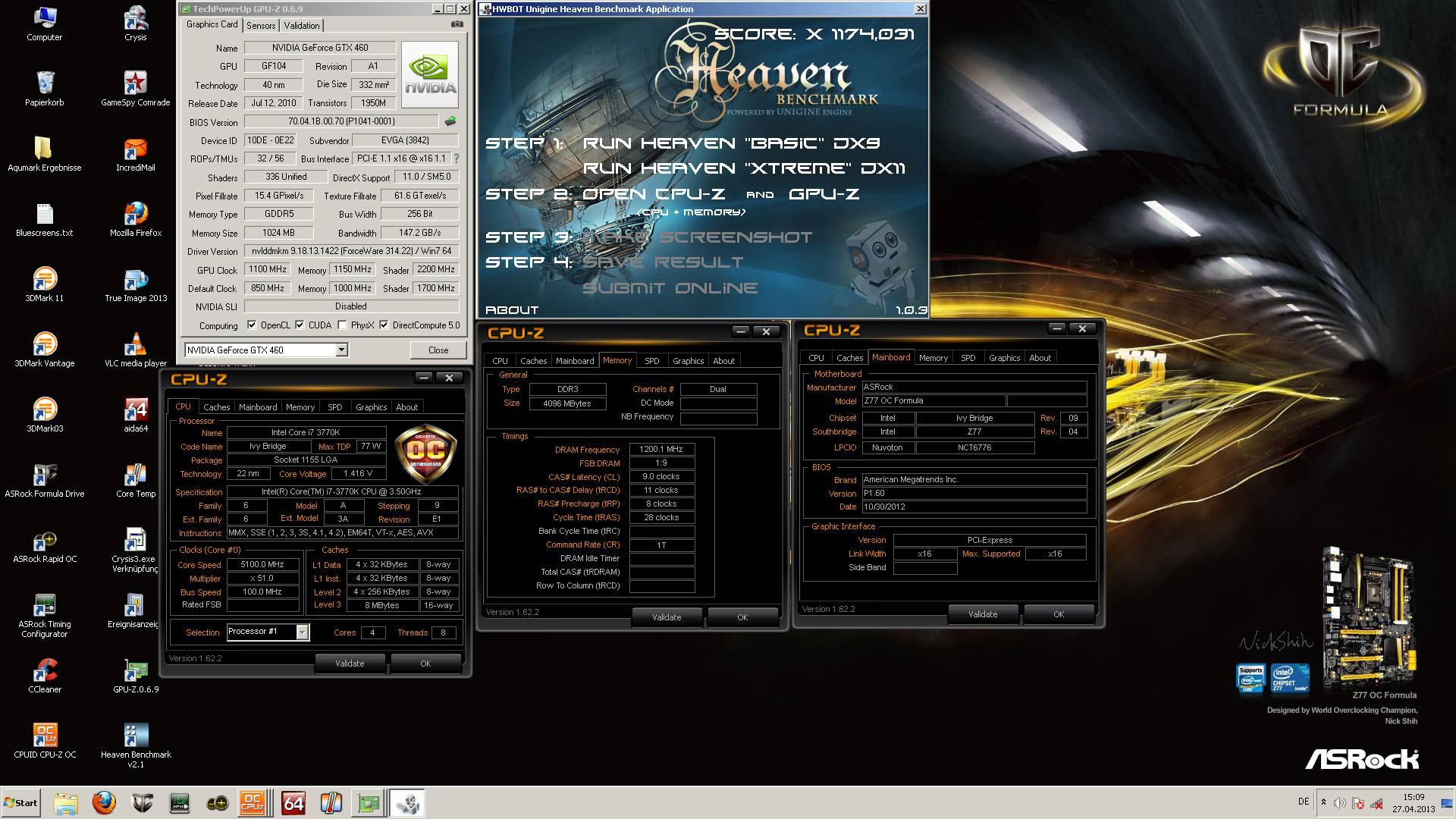Open the Papierkorb recycle bin icon

tap(45, 89)
